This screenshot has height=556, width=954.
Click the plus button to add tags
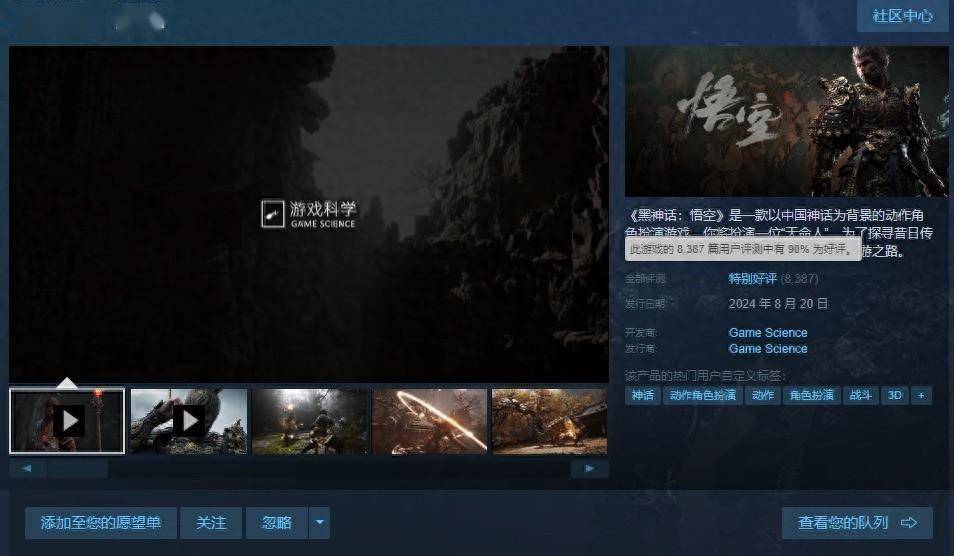click(921, 395)
